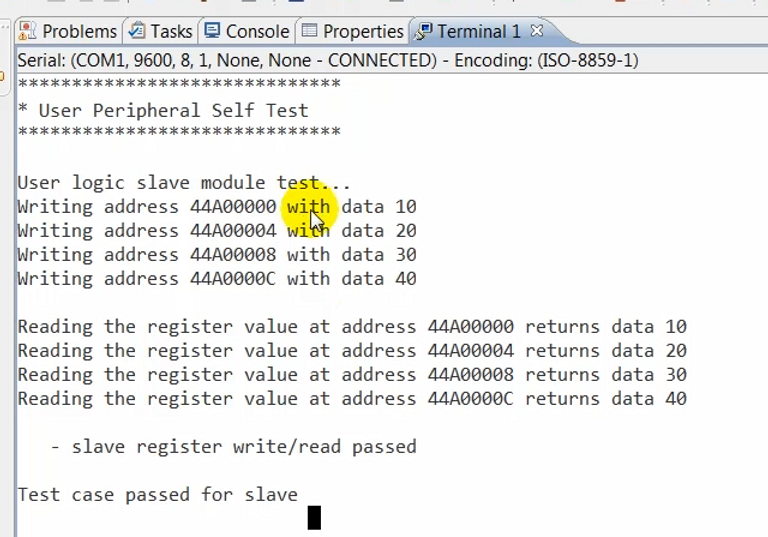Select the Properties tab
The height and width of the screenshot is (537, 768).
pyautogui.click(x=363, y=31)
